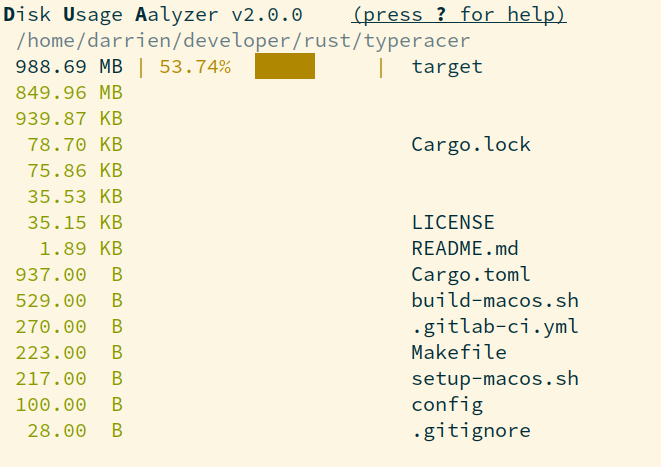Screen dimensions: 661x467
Task: Select the Cargo.lock file entry
Action: 470,144
